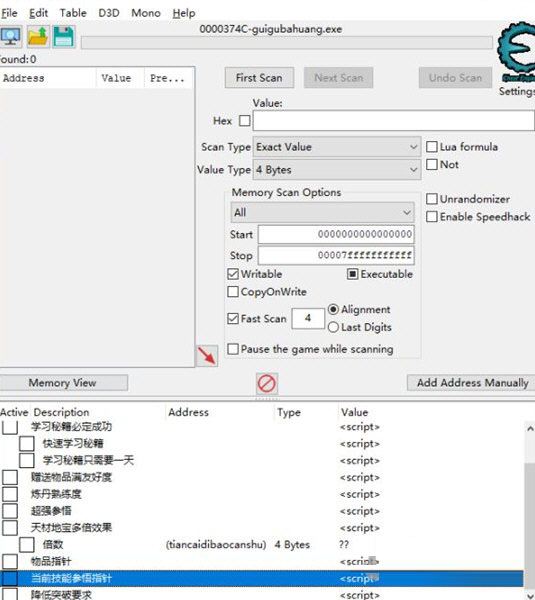Click the floppy disk save icon
Viewport: 535px width, 600px height.
pyautogui.click(x=64, y=37)
